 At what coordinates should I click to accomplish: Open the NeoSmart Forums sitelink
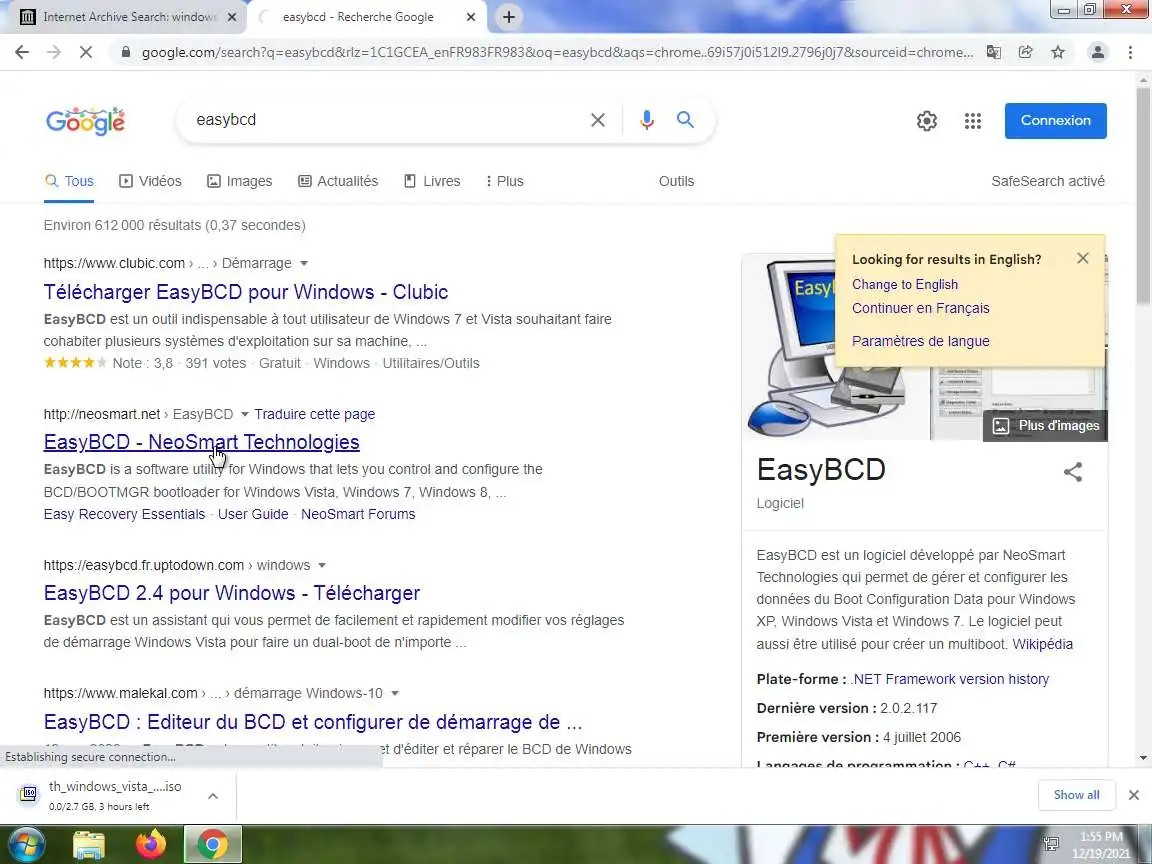point(358,514)
